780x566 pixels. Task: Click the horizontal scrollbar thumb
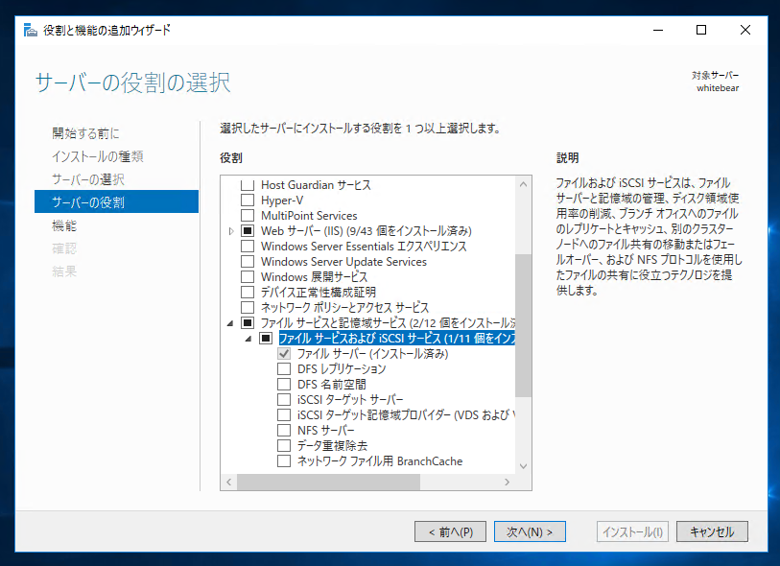pyautogui.click(x=328, y=482)
